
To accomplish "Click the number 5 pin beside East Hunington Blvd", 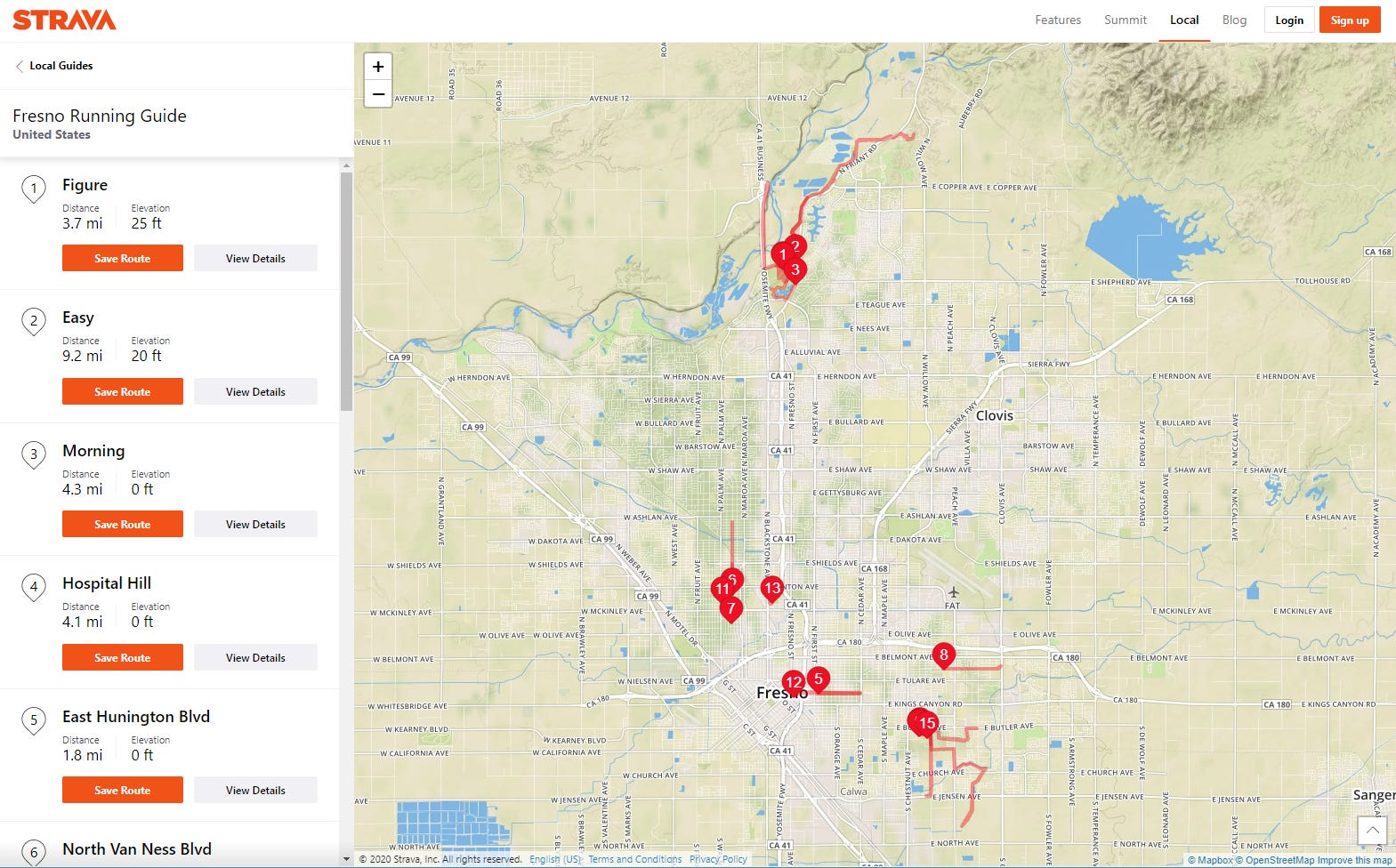I will [34, 721].
